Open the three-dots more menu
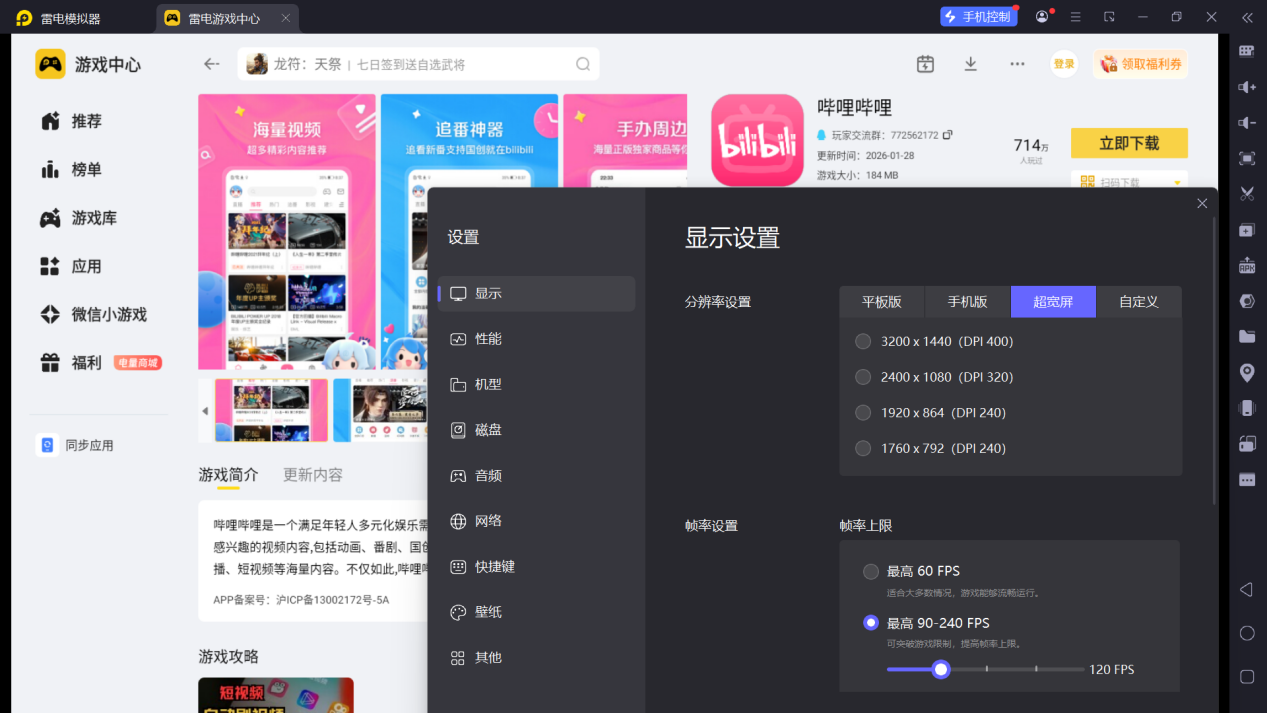 1017,64
